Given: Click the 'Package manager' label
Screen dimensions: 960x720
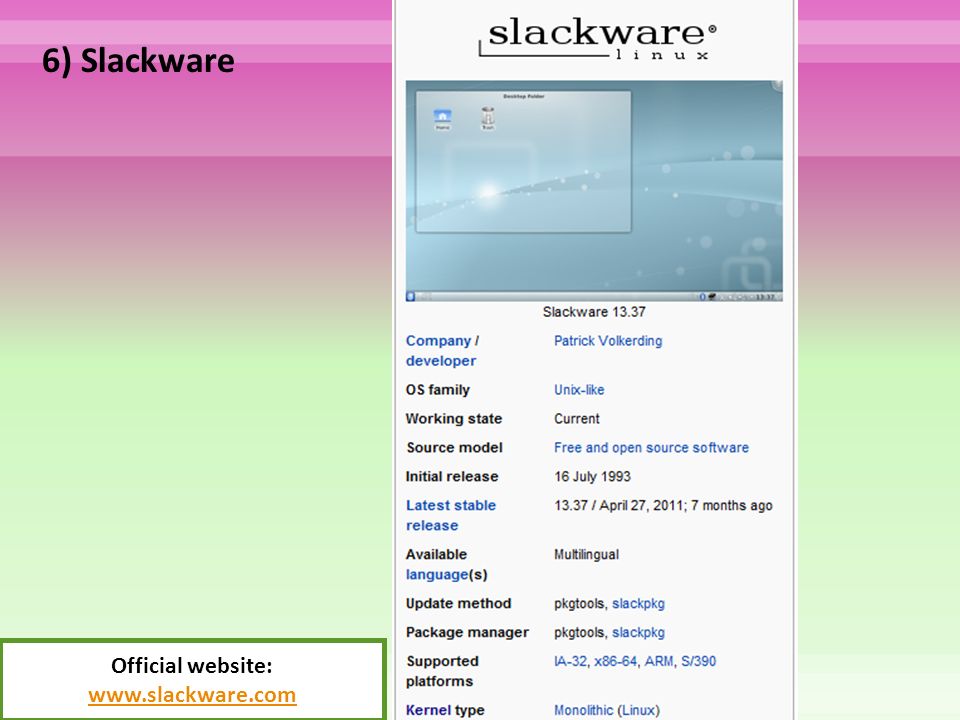Looking at the screenshot, I should pyautogui.click(x=467, y=632).
